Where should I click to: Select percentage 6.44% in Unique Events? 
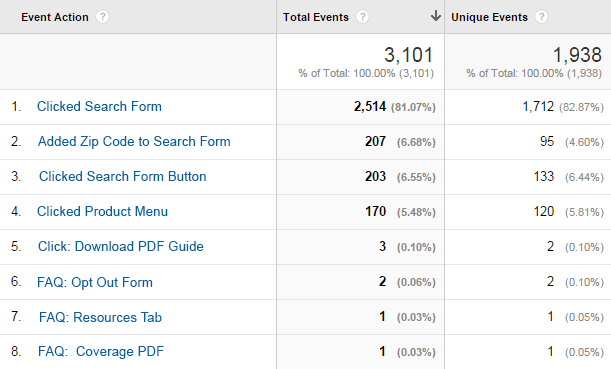click(x=585, y=177)
